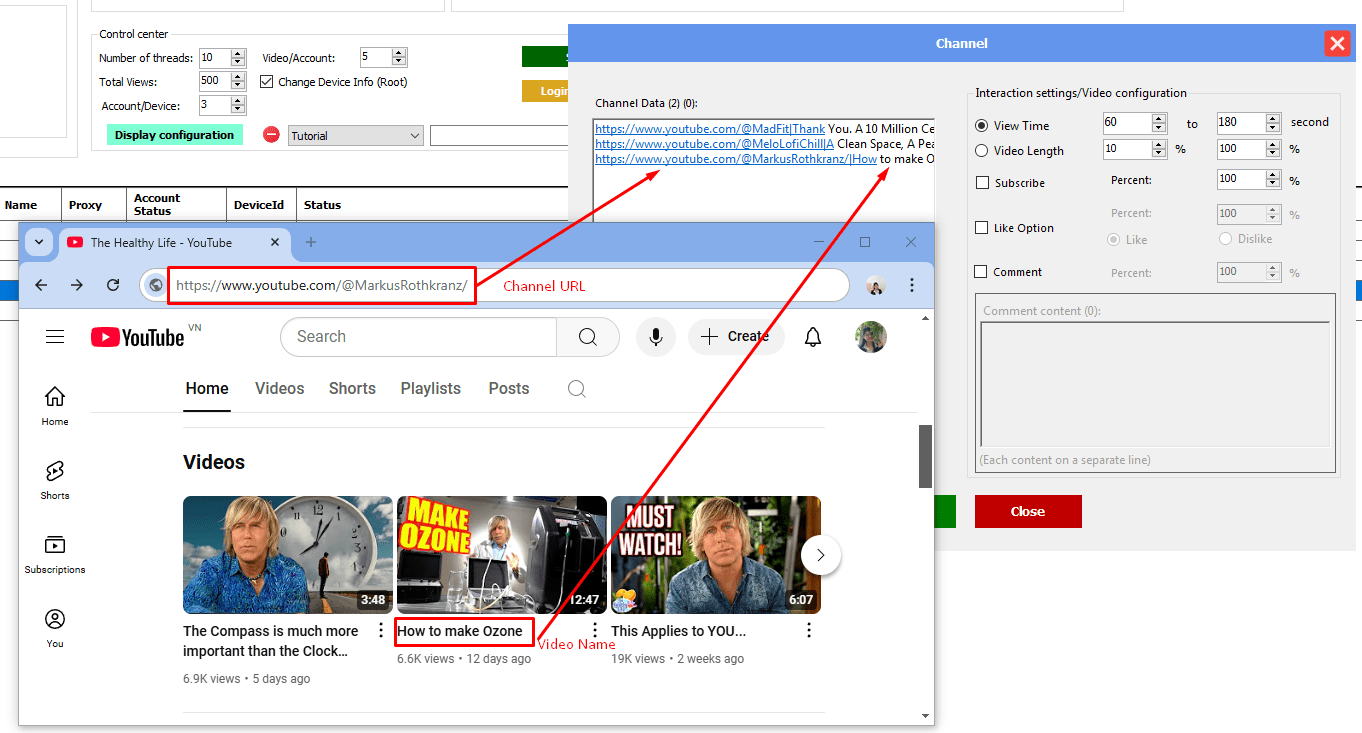
Task: Switch to channel Home tab
Action: coord(207,389)
